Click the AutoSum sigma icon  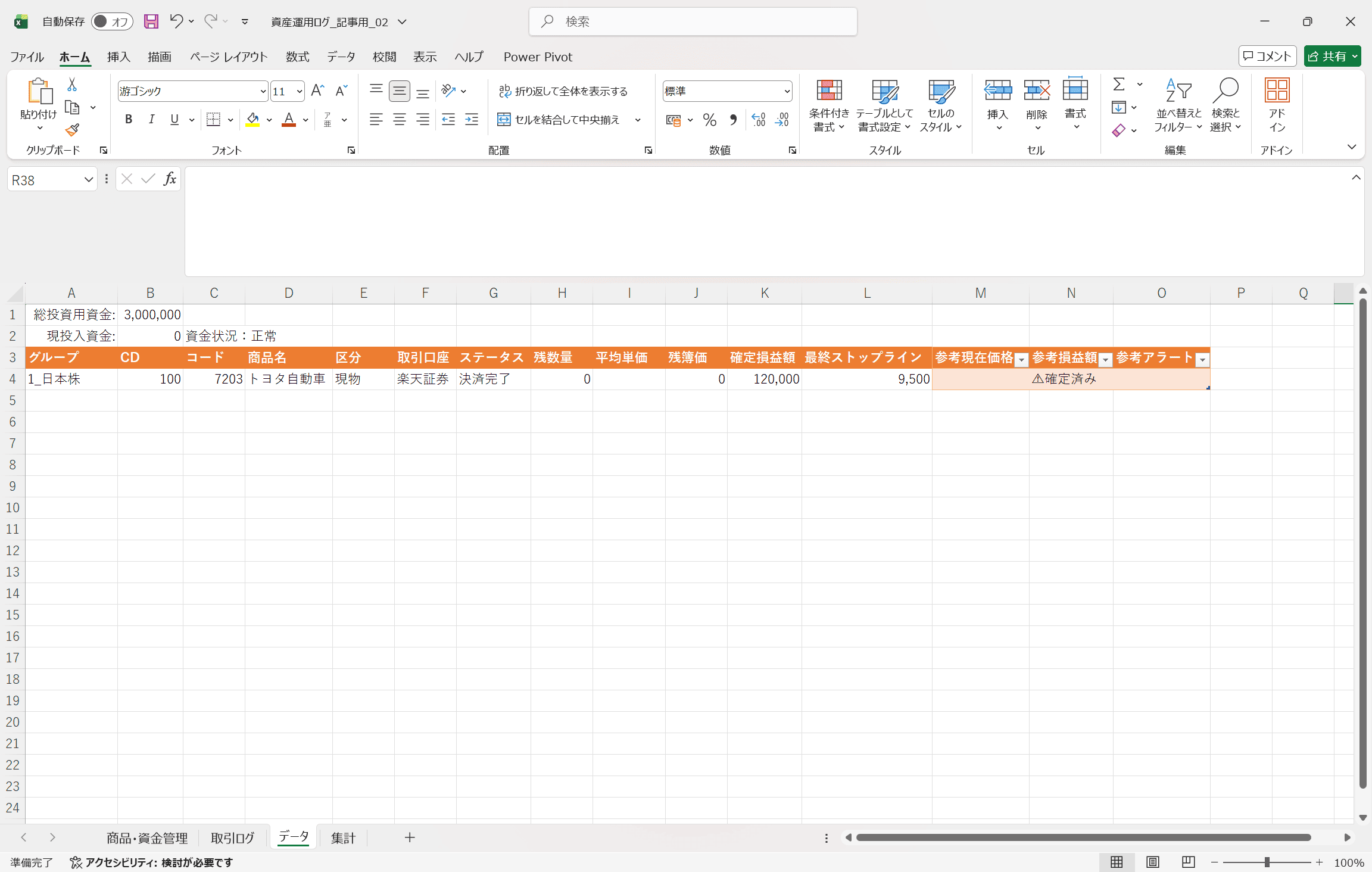[1119, 85]
